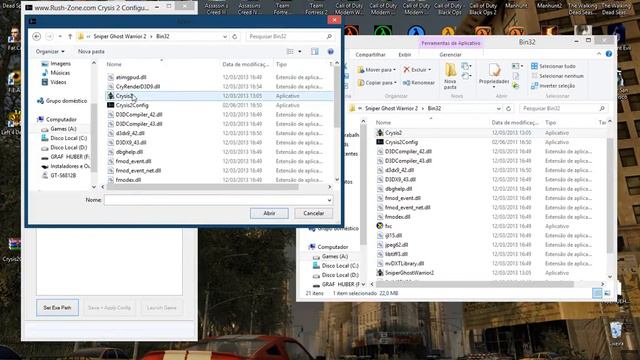The height and width of the screenshot is (360, 640).
Task: Open view options dropdown arrow in dialog
Action: (x=300, y=51)
